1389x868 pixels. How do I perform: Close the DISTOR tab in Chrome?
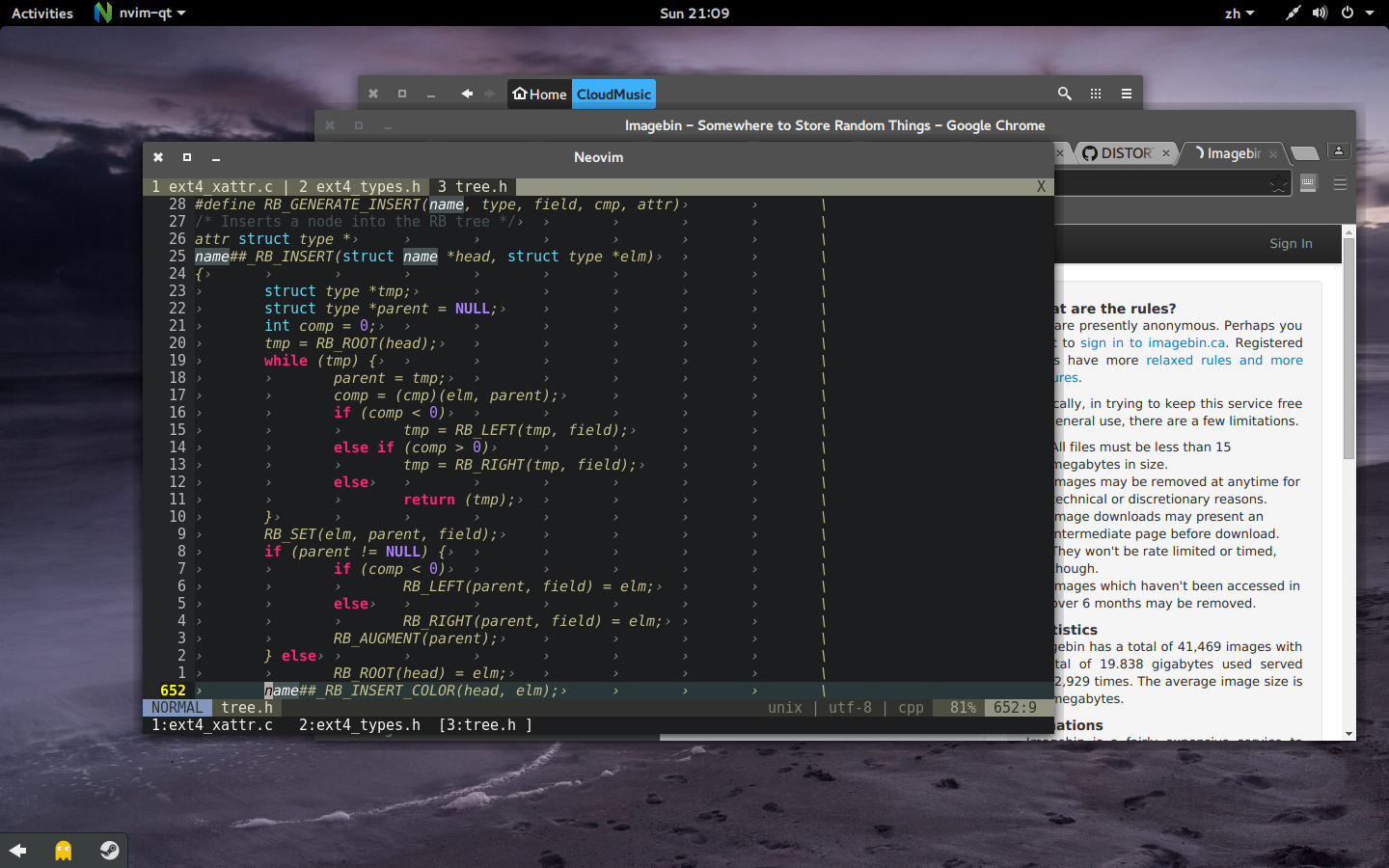click(x=1165, y=153)
